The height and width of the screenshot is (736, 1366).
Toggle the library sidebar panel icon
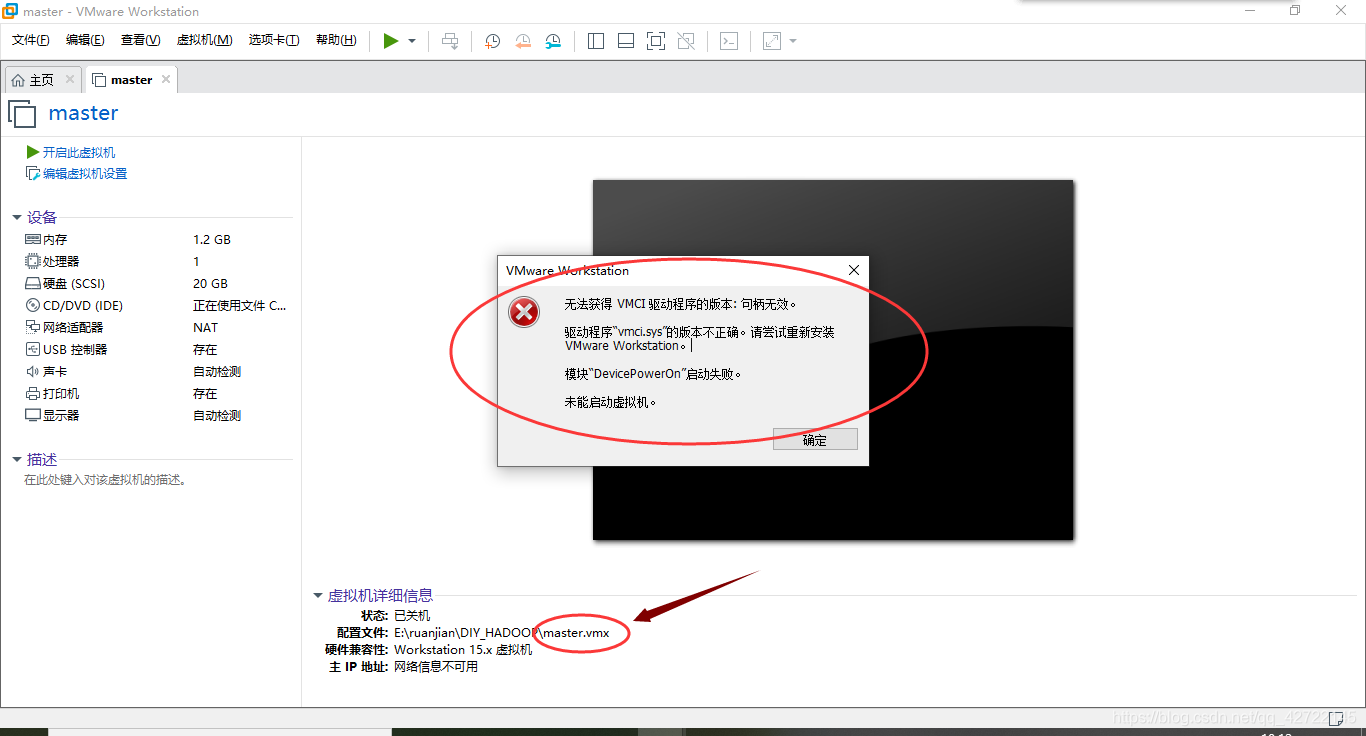click(x=596, y=41)
